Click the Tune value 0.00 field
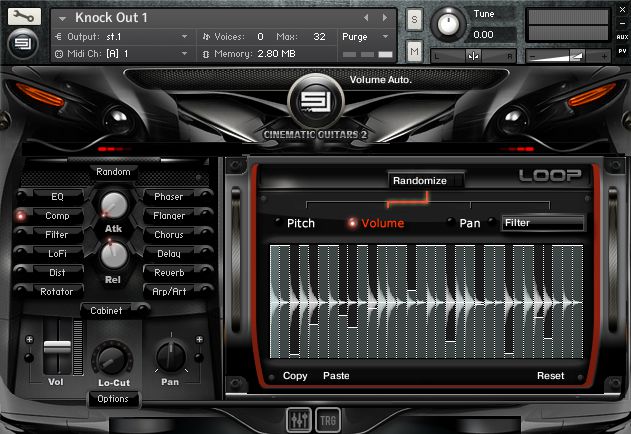The width and height of the screenshot is (631, 434). point(491,35)
